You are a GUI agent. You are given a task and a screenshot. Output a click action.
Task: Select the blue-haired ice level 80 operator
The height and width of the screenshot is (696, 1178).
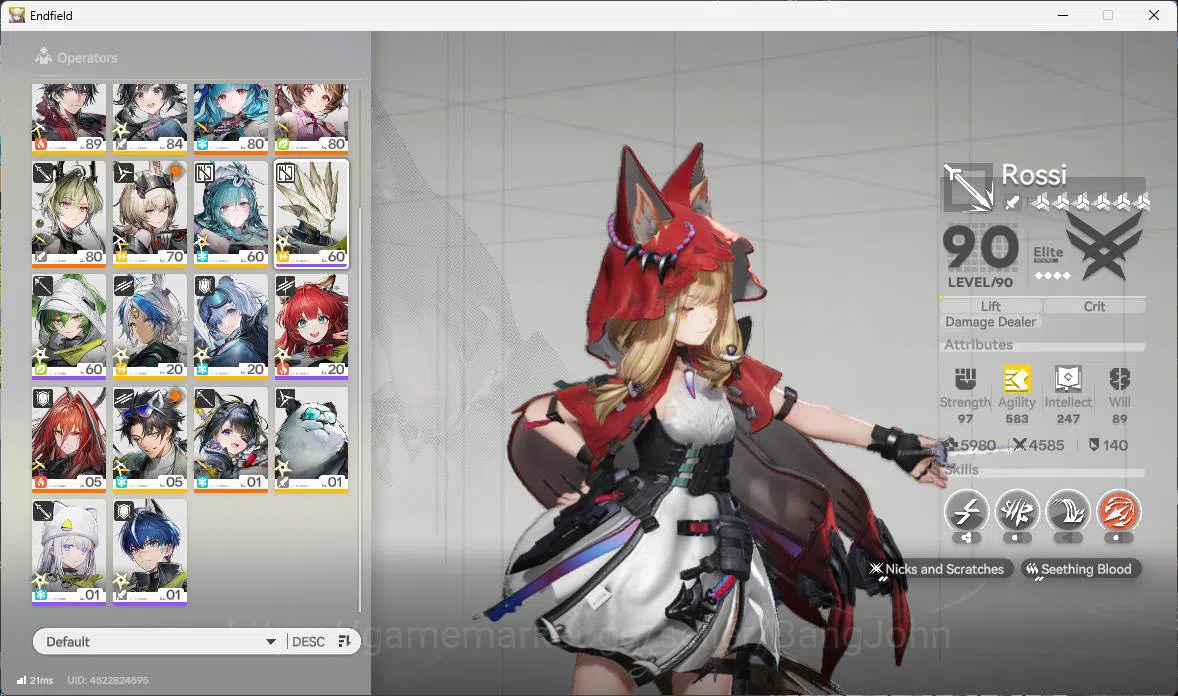tap(231, 117)
